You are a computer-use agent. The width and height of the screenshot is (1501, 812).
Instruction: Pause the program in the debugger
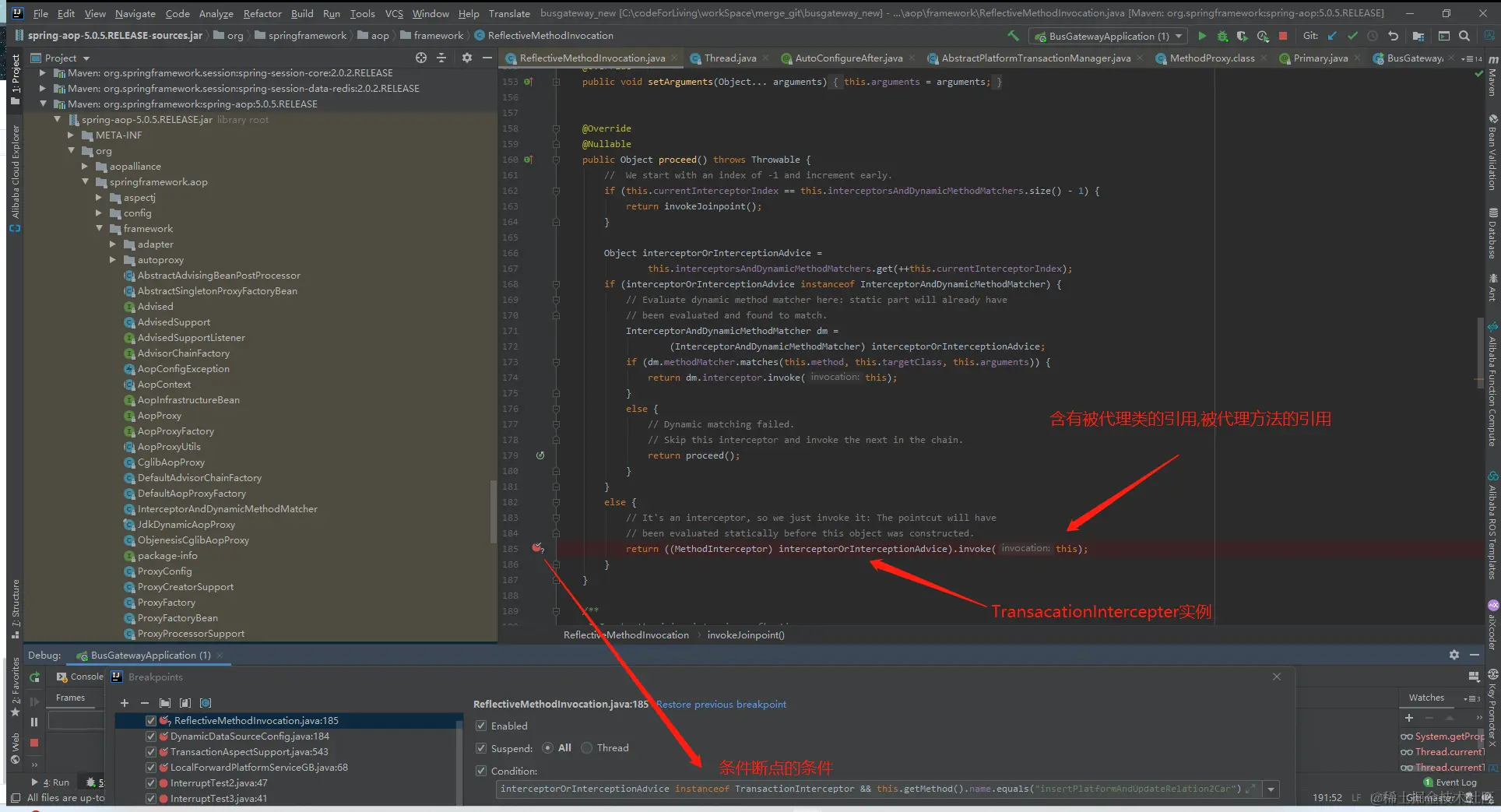pyautogui.click(x=34, y=722)
